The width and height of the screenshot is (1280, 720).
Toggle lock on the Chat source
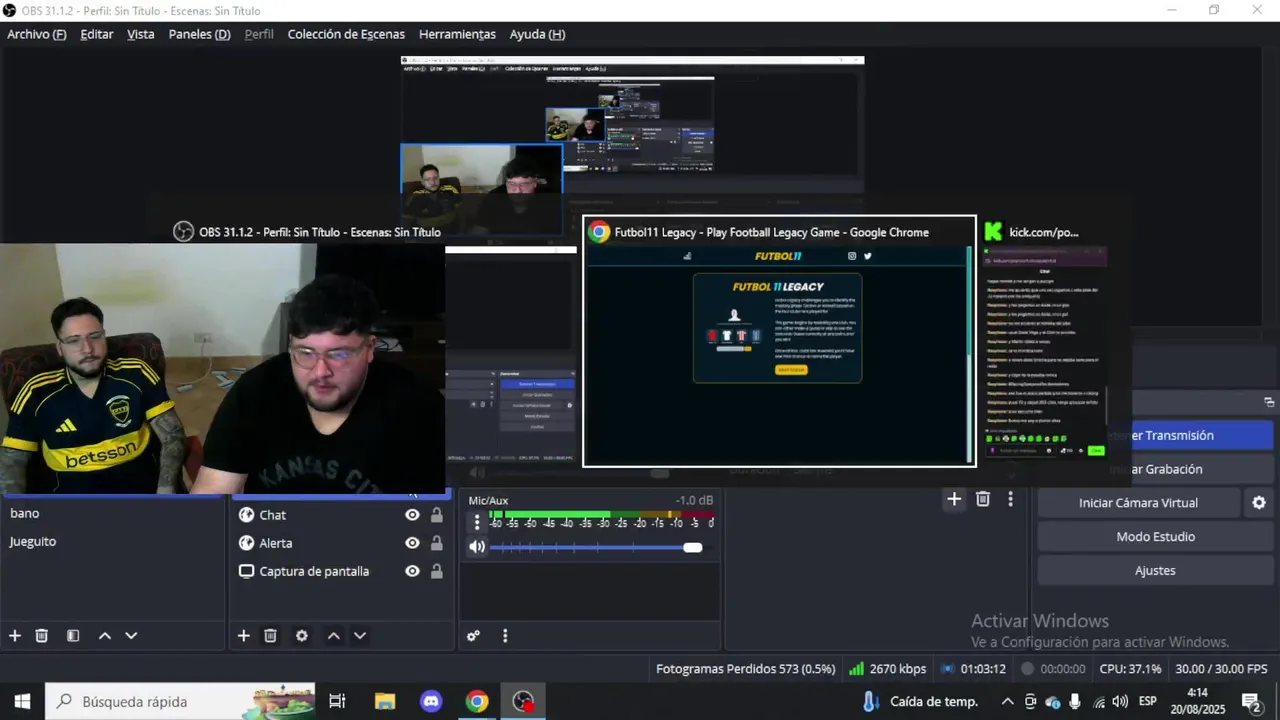[x=437, y=515]
